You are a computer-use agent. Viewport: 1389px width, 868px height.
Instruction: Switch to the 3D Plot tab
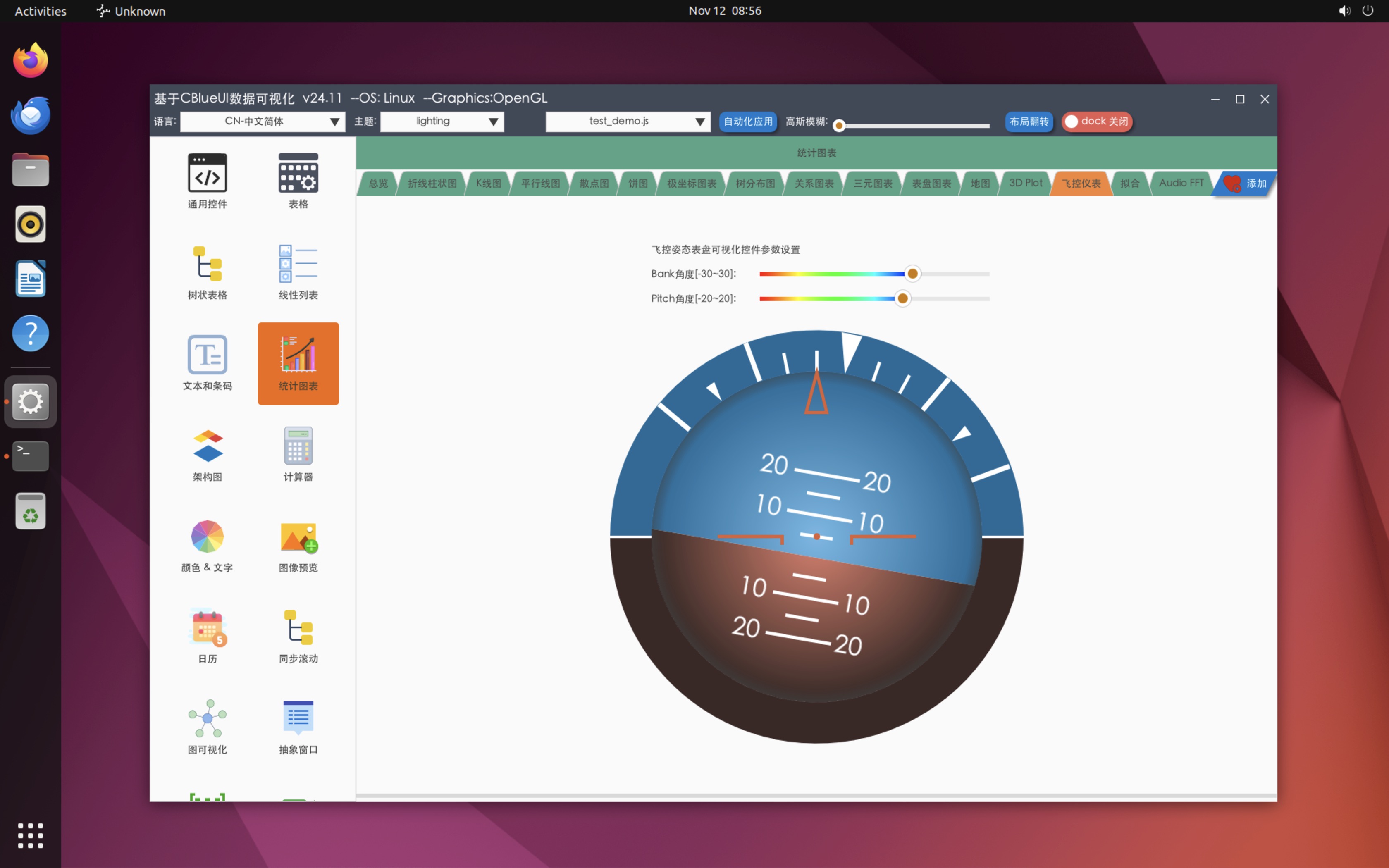click(1026, 183)
